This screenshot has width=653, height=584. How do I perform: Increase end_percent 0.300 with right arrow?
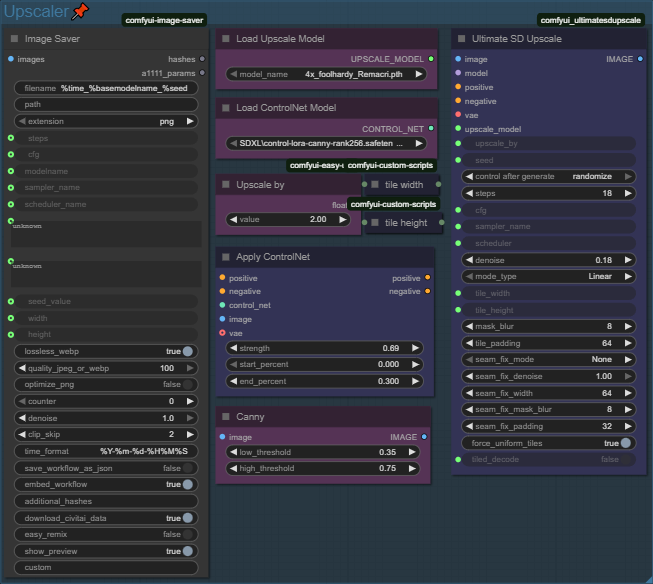point(415,381)
